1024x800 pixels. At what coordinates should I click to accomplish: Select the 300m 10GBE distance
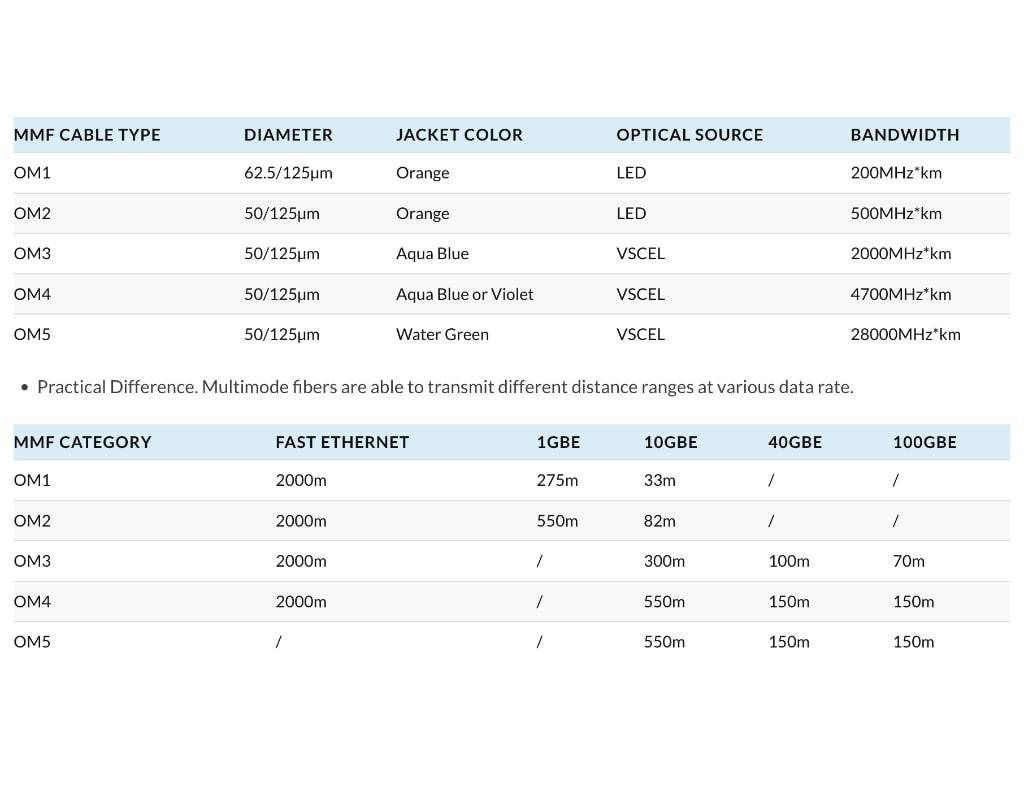664,562
